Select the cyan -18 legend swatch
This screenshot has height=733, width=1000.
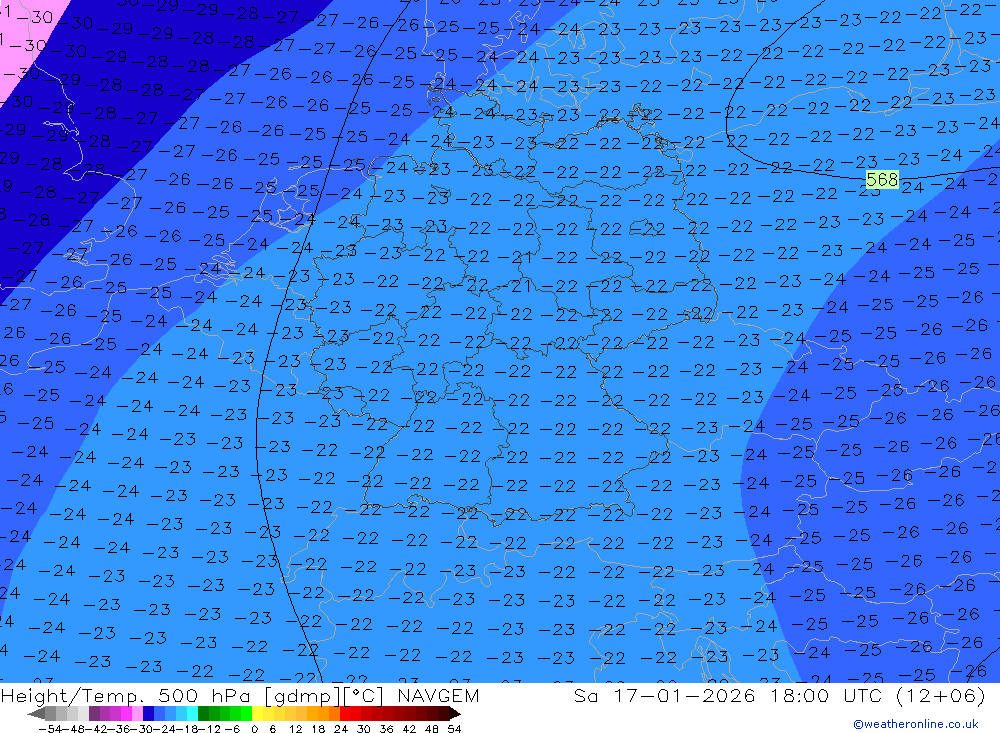point(193,713)
